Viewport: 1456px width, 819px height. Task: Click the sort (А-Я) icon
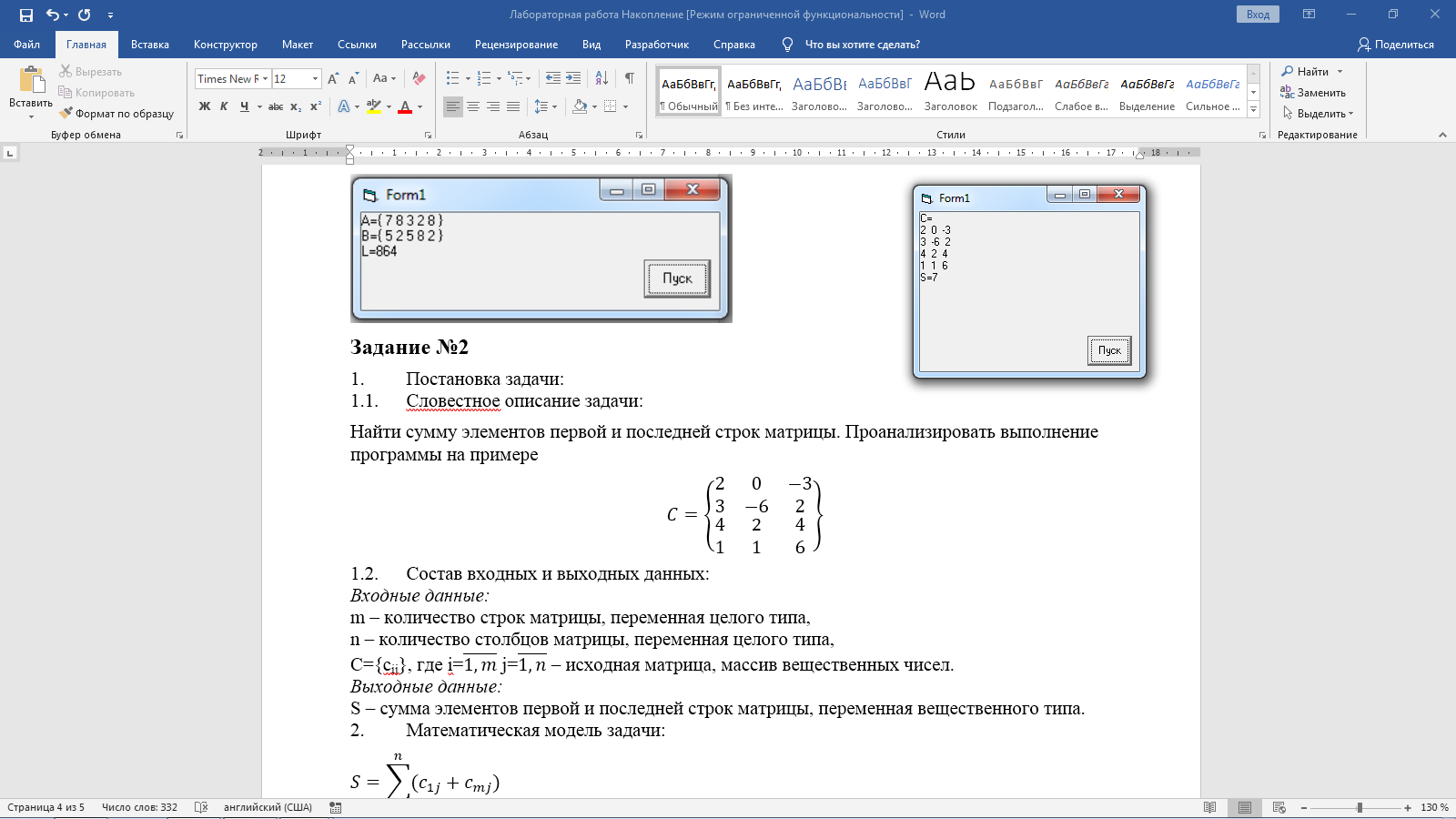click(602, 78)
